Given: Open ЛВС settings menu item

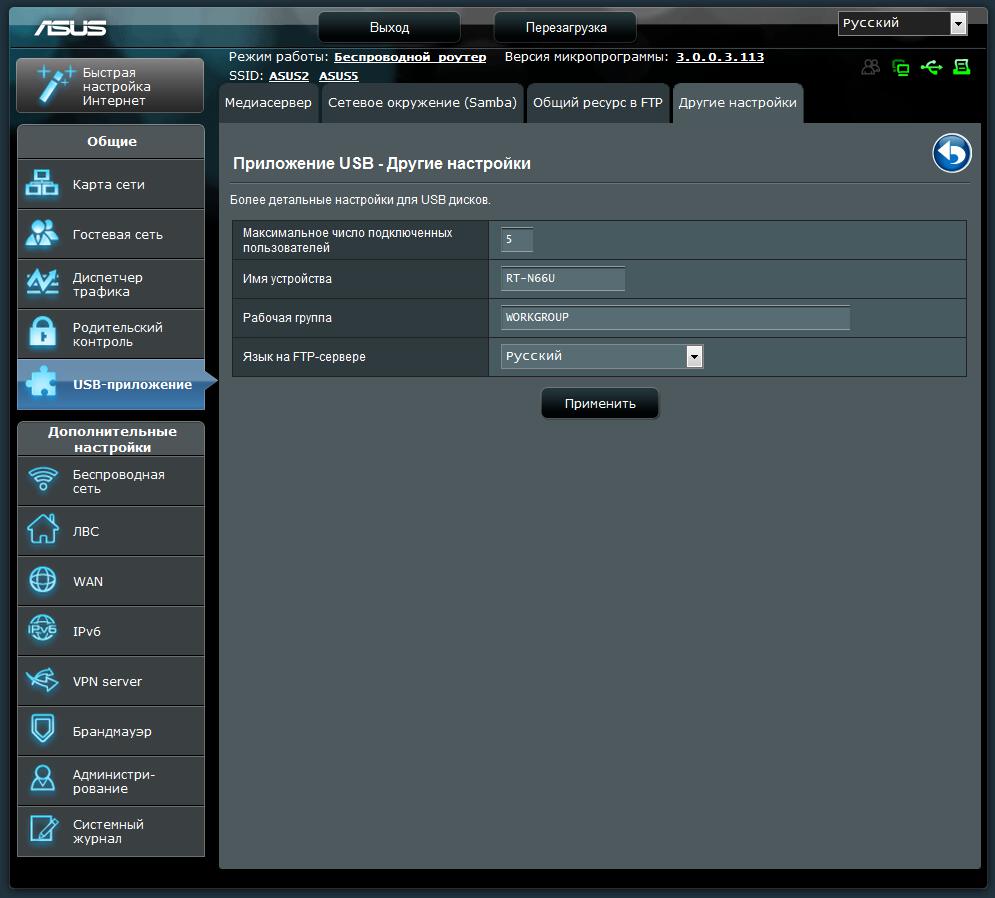Looking at the screenshot, I should click(111, 531).
